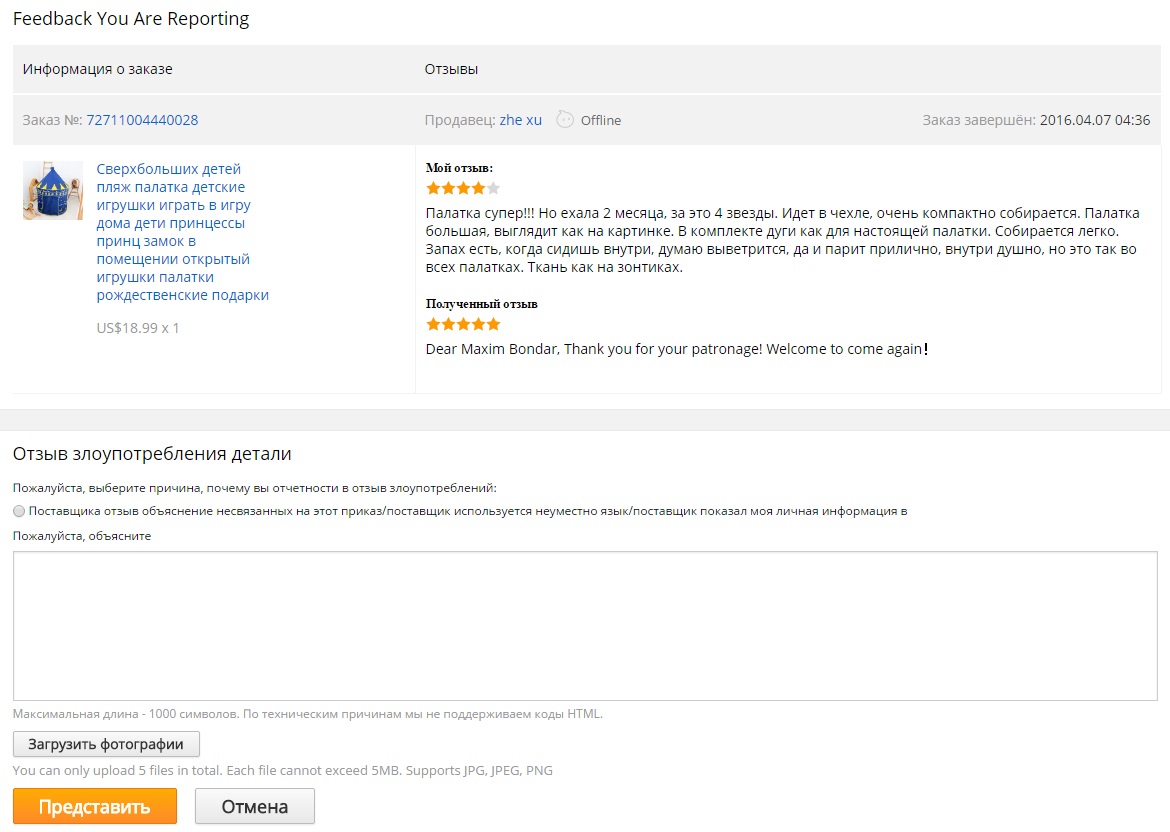Click the last star under Полученный отзыв
The image size is (1170, 832).
tap(493, 324)
